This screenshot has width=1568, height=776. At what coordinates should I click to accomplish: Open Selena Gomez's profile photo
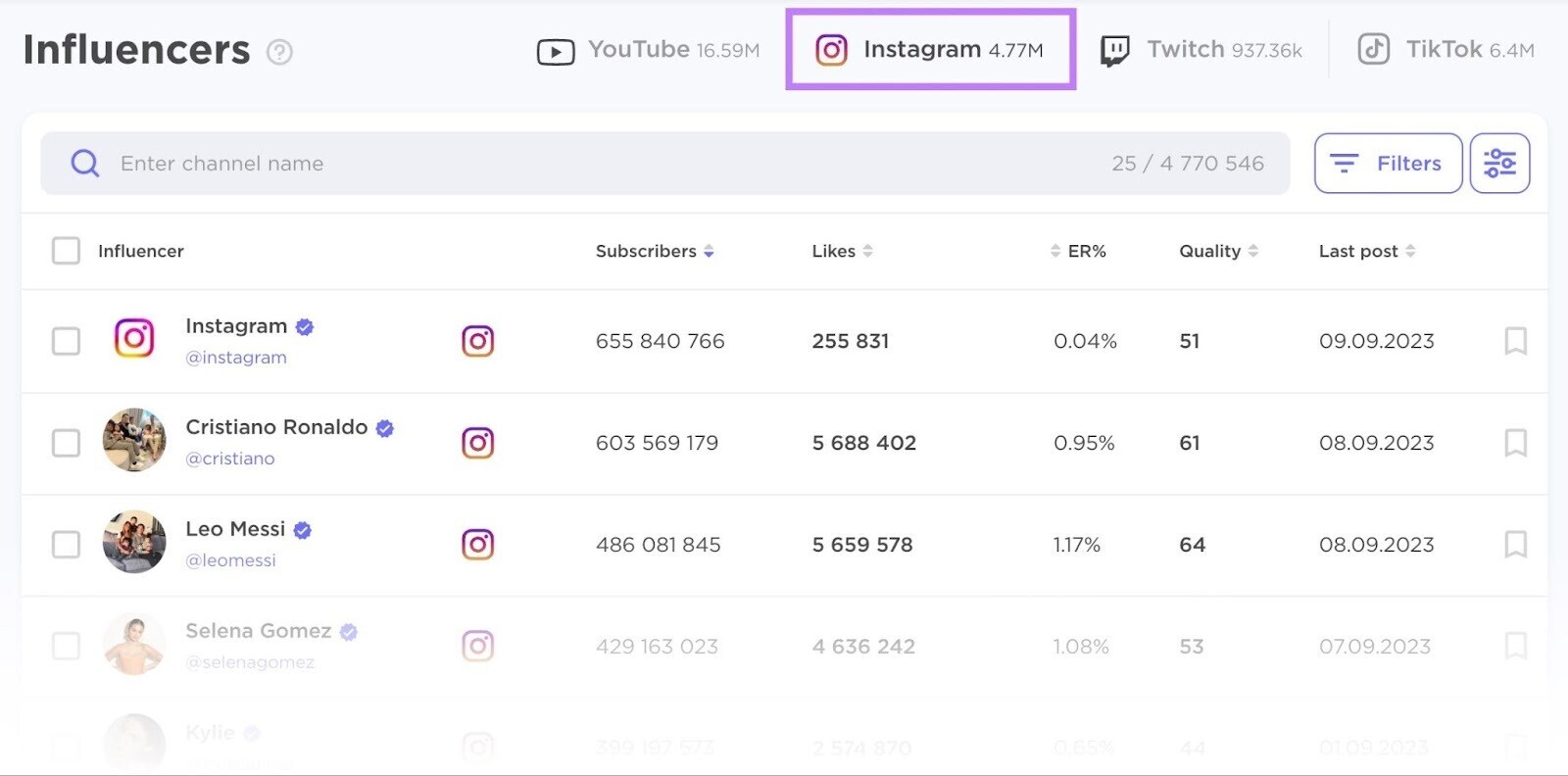134,644
